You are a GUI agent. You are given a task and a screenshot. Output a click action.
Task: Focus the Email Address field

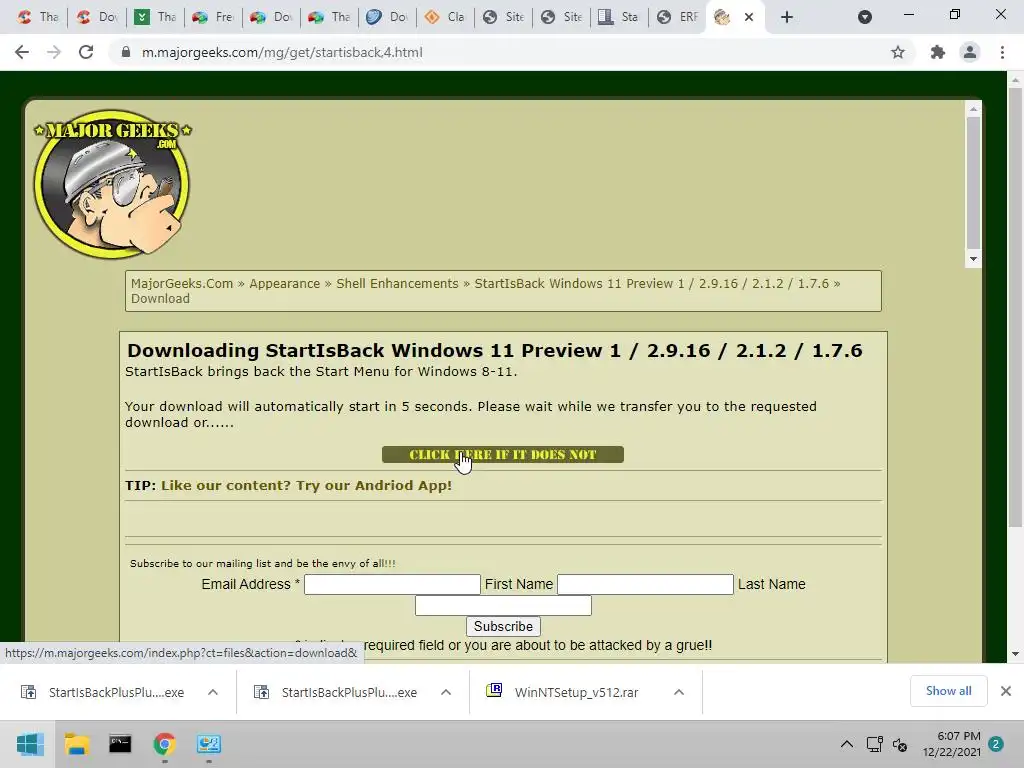(x=392, y=584)
